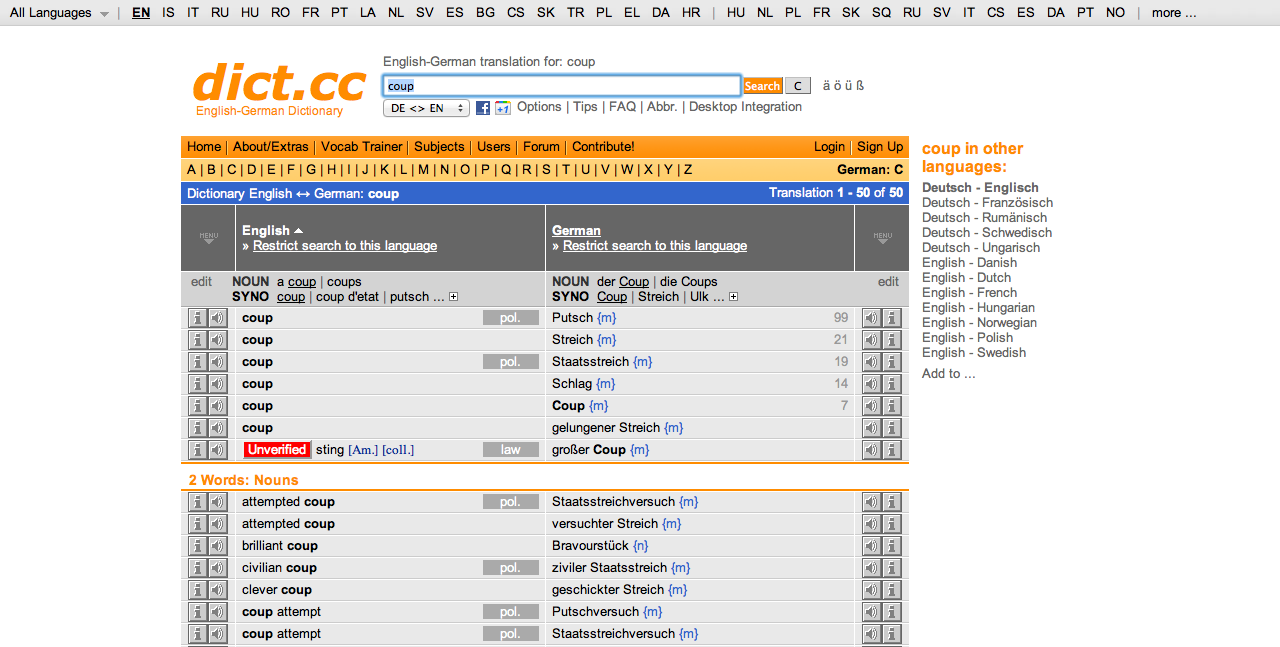The height and width of the screenshot is (647, 1280).
Task: Open info icon left of 'civilian coup'
Action: [x=197, y=568]
